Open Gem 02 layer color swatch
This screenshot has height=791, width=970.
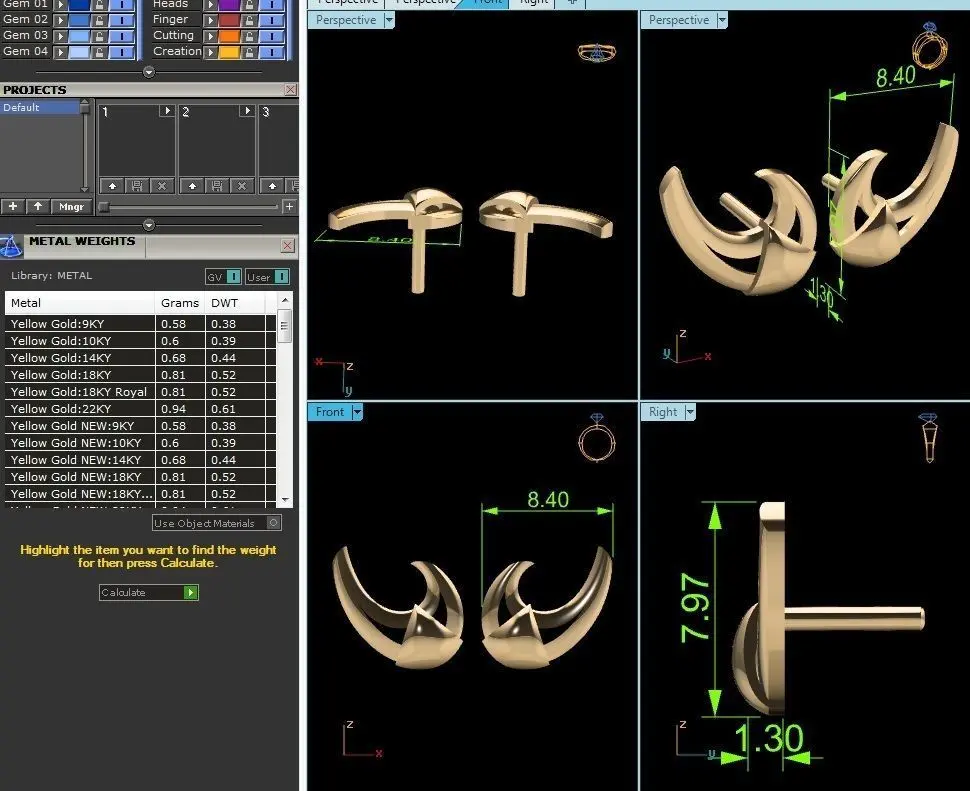(x=79, y=20)
